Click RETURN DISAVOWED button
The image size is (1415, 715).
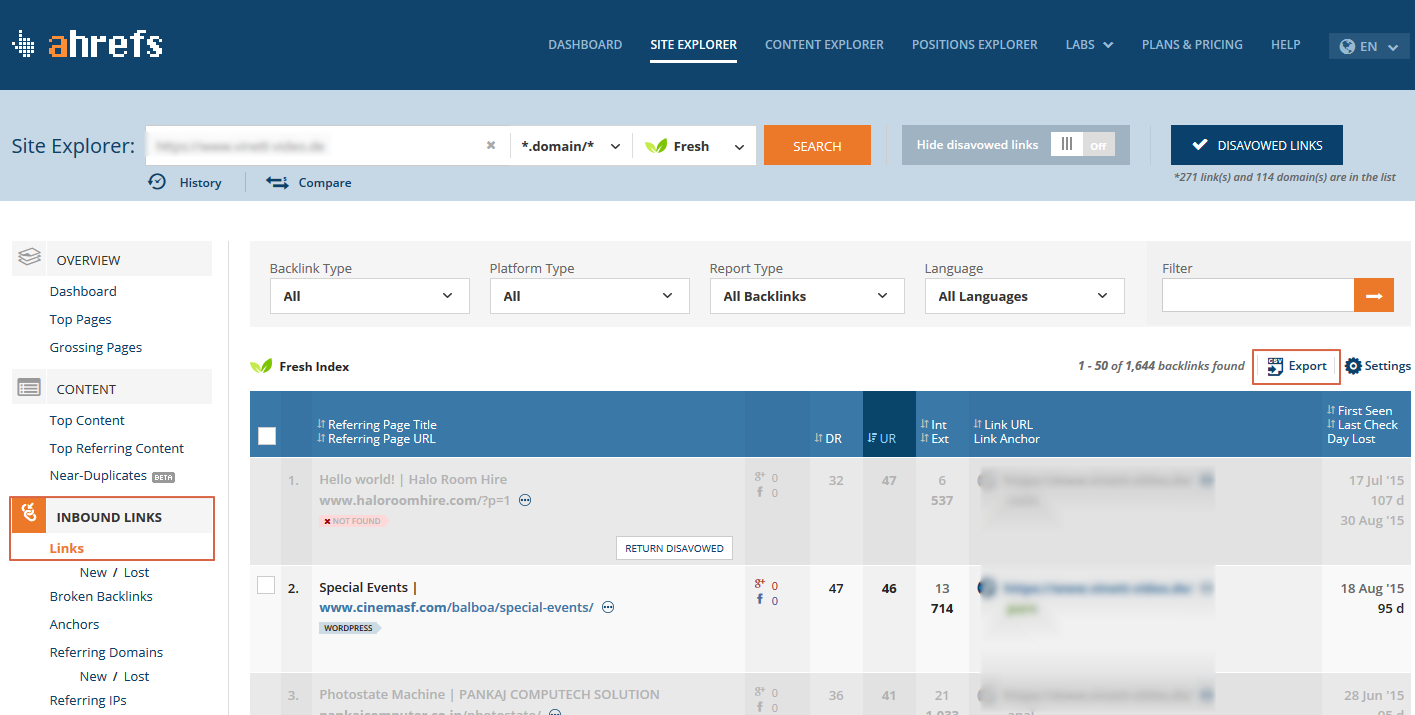(674, 548)
